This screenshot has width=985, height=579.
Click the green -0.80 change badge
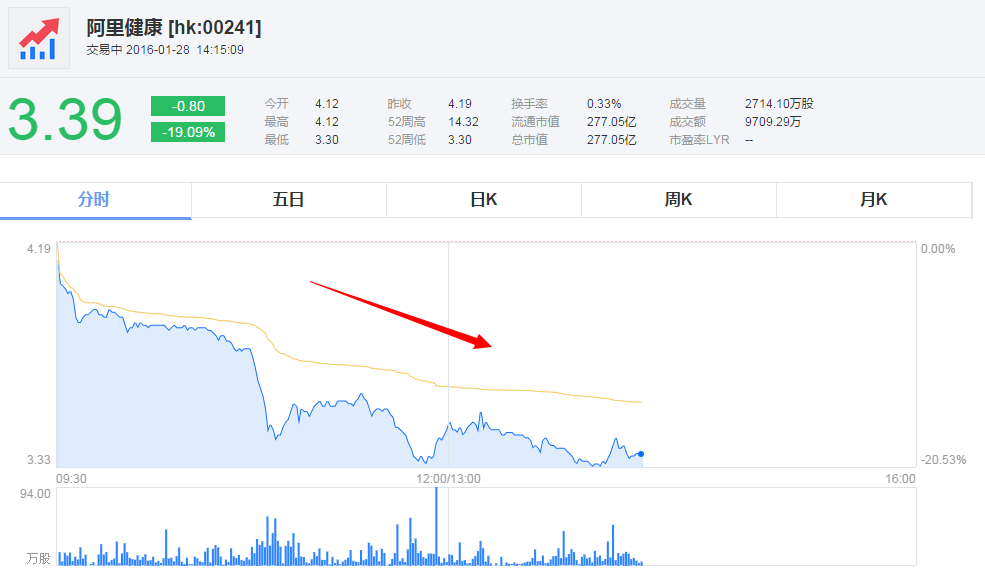188,106
